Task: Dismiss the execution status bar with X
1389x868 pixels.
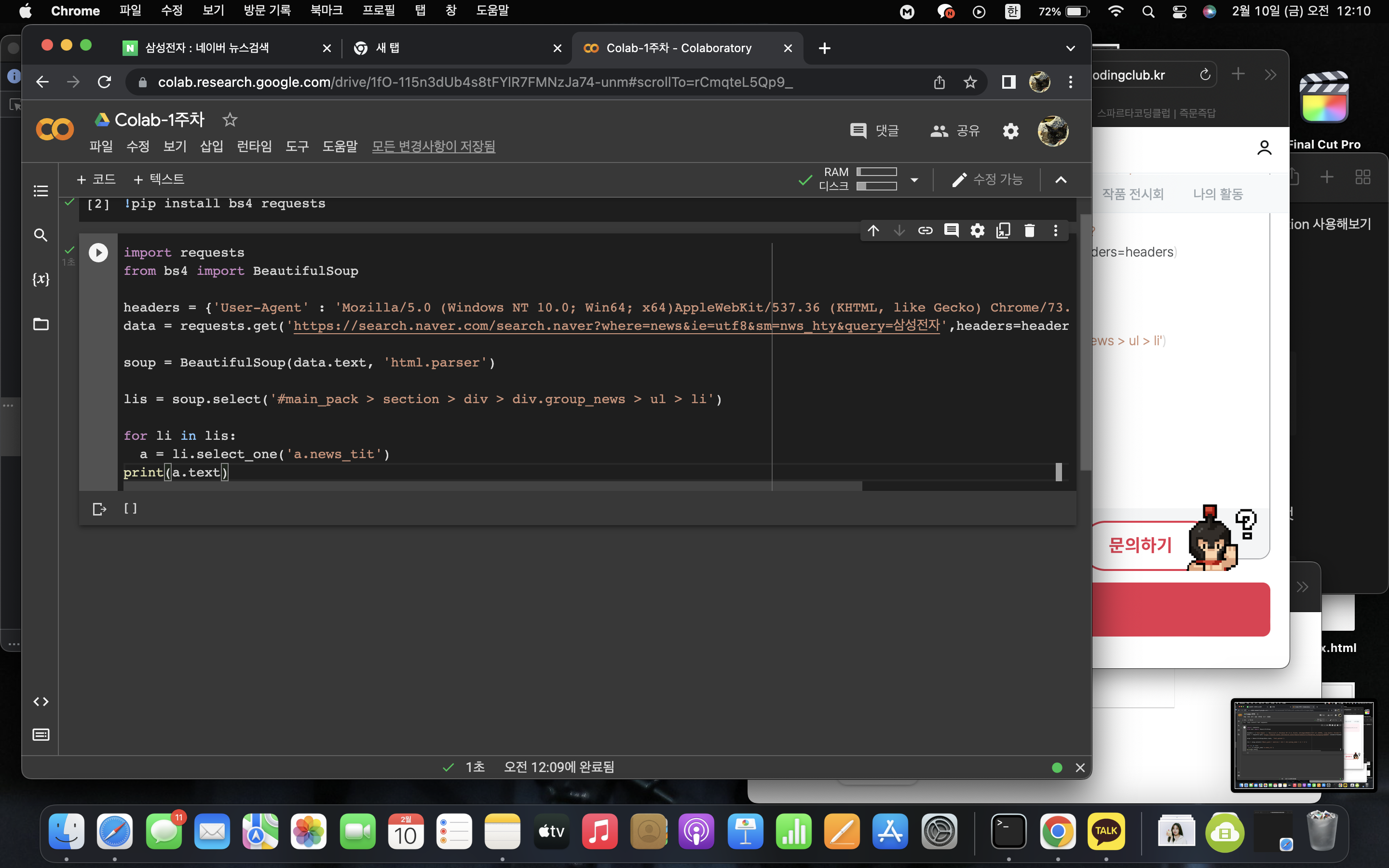Action: click(x=1080, y=768)
